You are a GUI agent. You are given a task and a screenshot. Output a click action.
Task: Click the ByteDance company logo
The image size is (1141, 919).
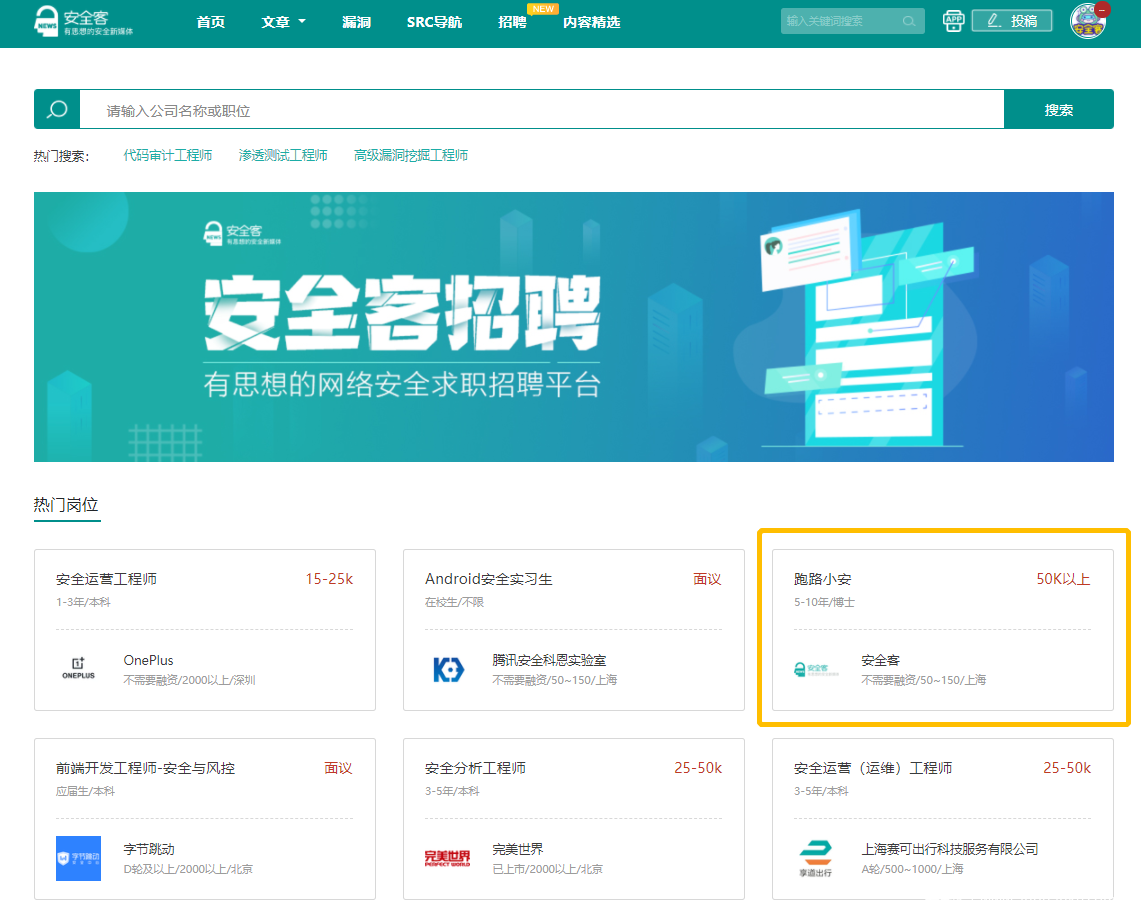[79, 858]
